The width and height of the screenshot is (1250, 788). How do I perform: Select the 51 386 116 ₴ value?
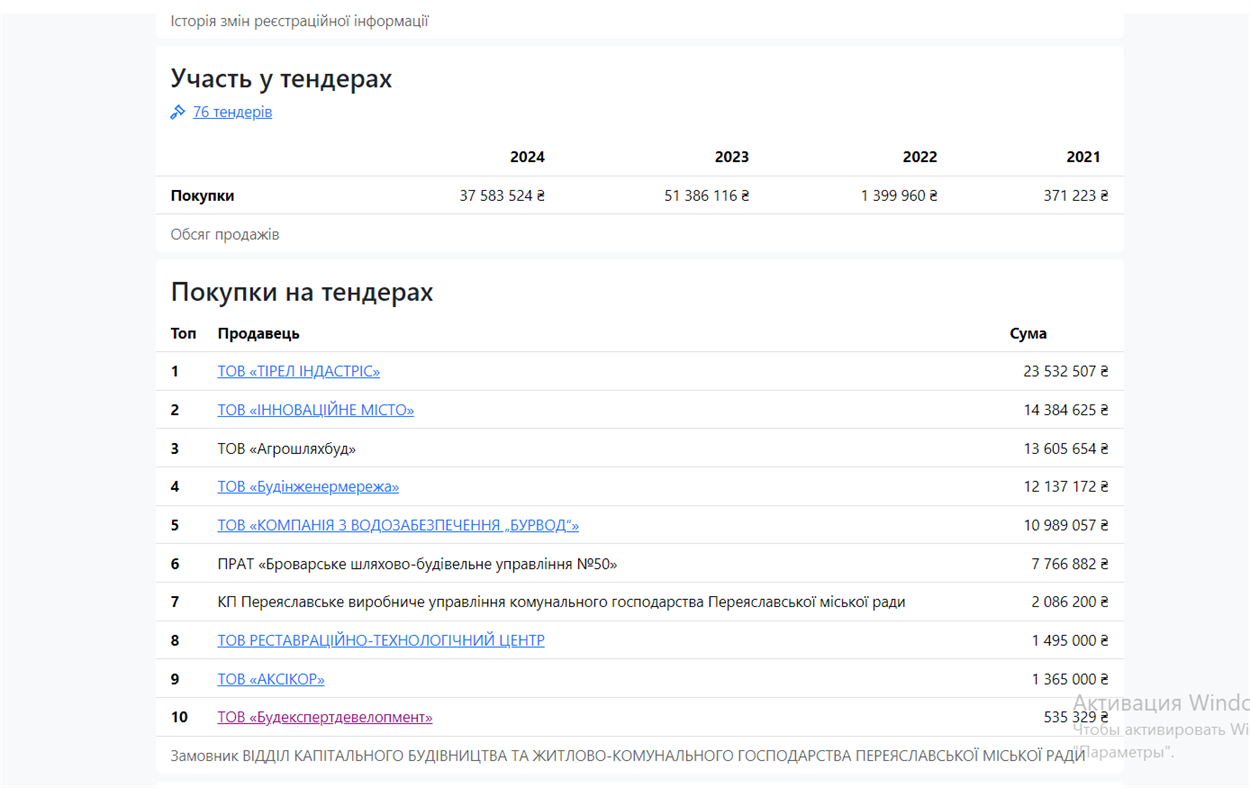(x=707, y=196)
